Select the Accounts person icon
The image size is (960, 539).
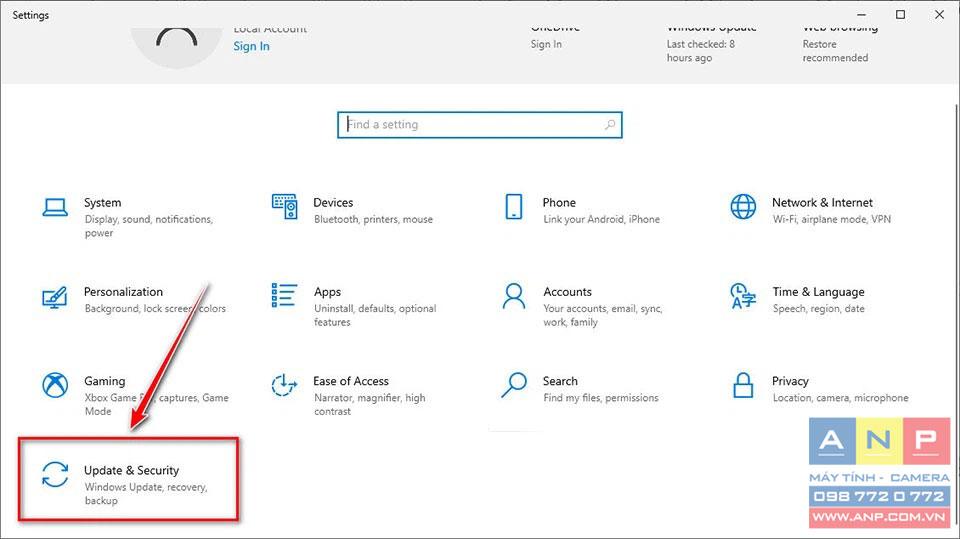(514, 296)
